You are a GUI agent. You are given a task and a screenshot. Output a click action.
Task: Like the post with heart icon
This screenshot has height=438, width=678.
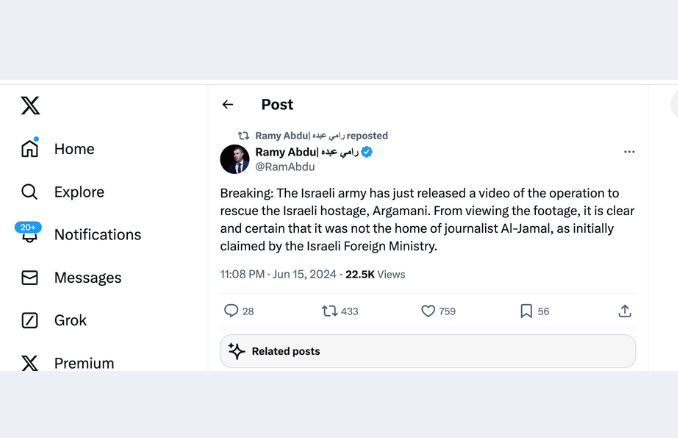(x=428, y=311)
